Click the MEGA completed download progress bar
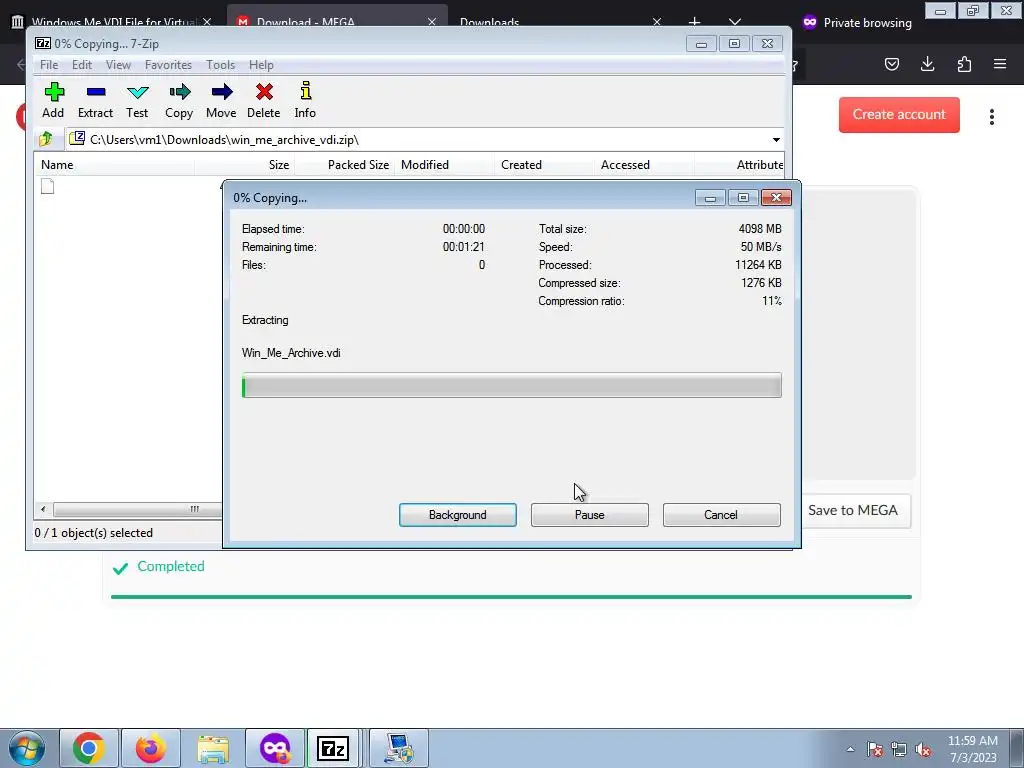The width and height of the screenshot is (1024, 768). point(511,596)
